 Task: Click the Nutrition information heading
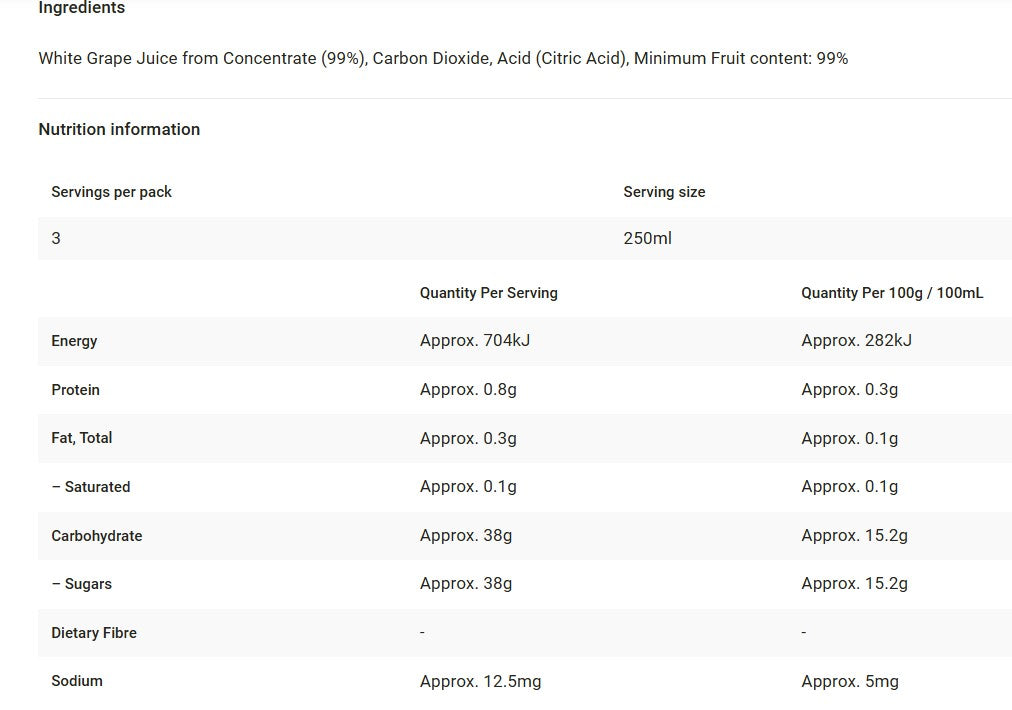click(119, 129)
